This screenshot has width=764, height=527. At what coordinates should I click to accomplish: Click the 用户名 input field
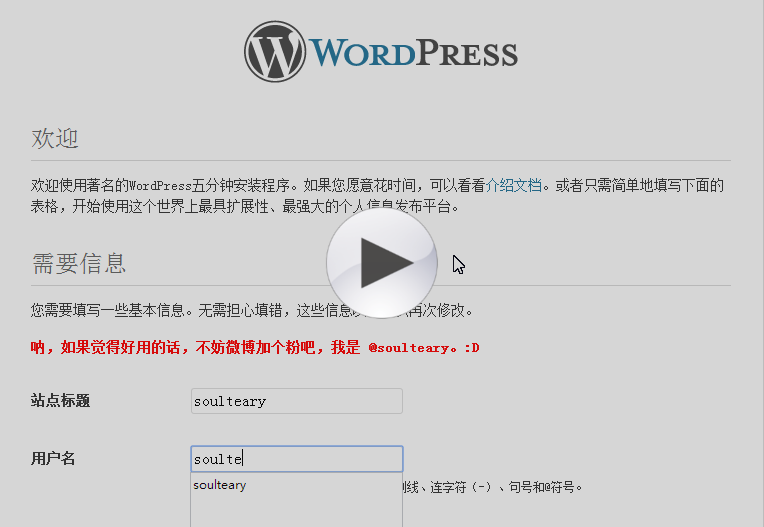[x=297, y=459]
